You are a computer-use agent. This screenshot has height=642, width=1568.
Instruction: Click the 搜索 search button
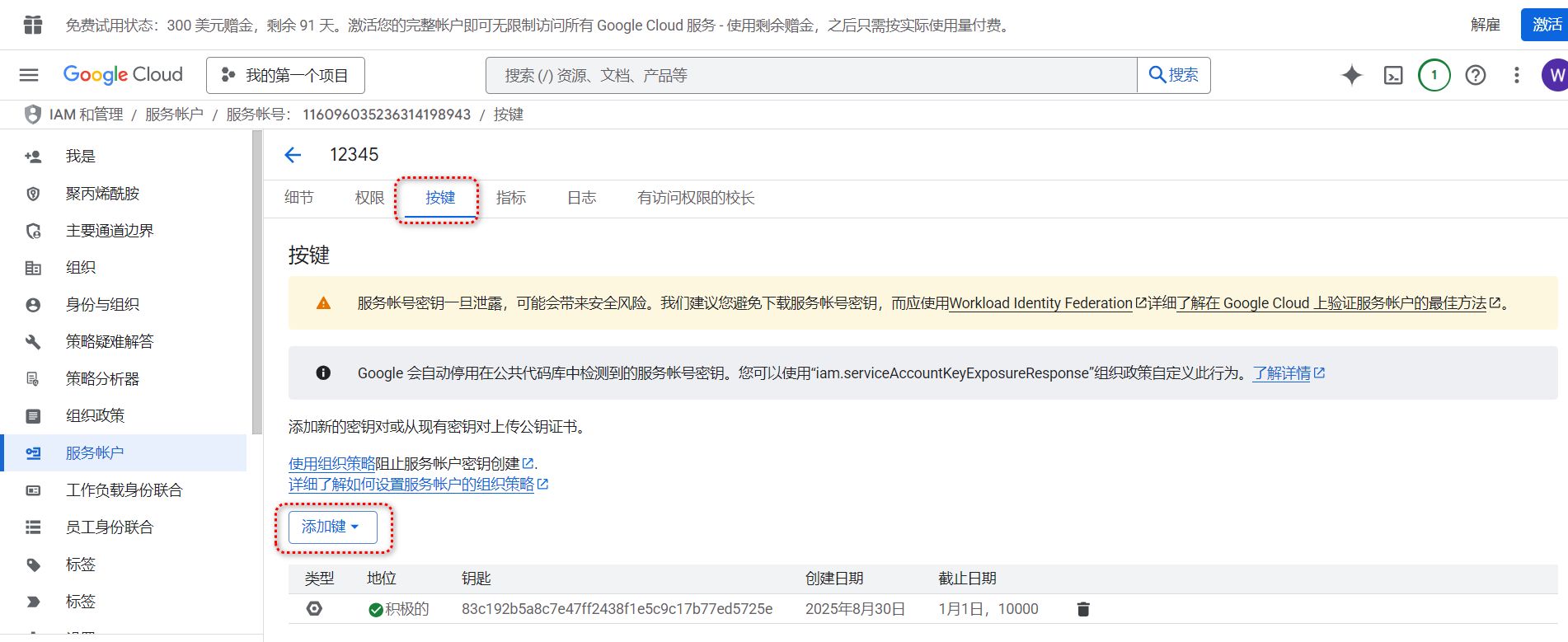click(x=1174, y=75)
